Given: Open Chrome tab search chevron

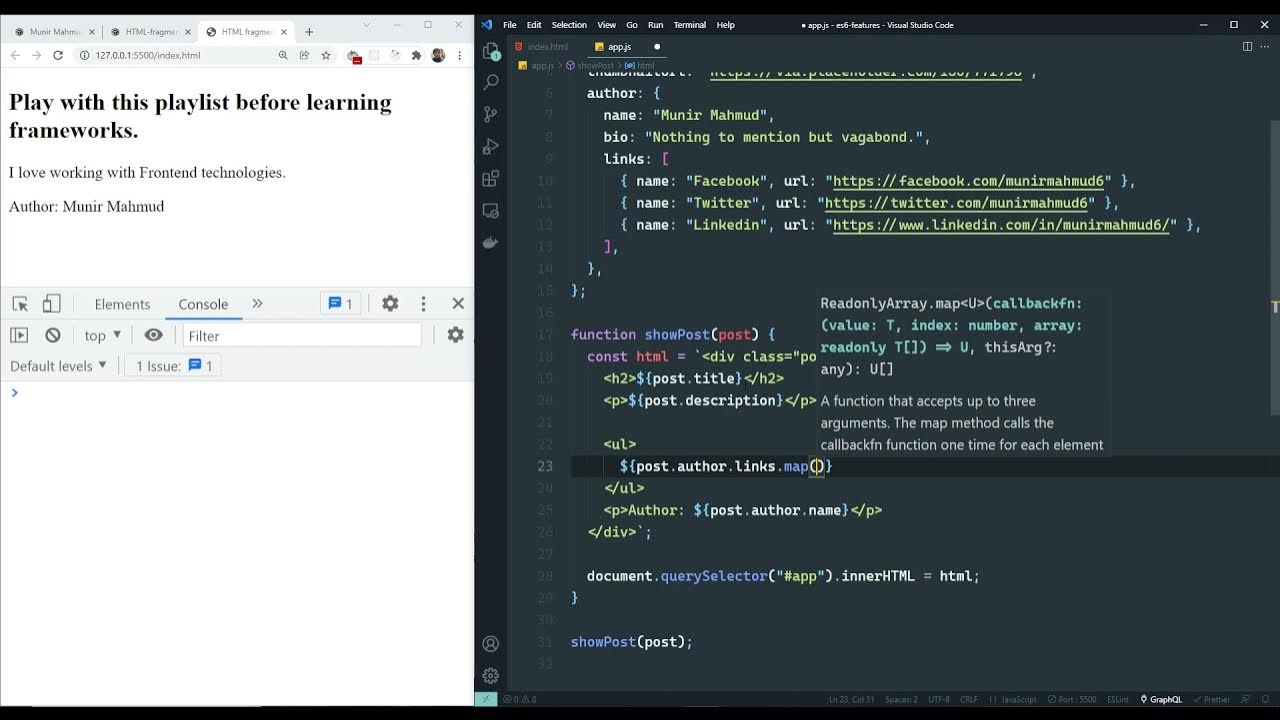Looking at the screenshot, I should coord(367,24).
